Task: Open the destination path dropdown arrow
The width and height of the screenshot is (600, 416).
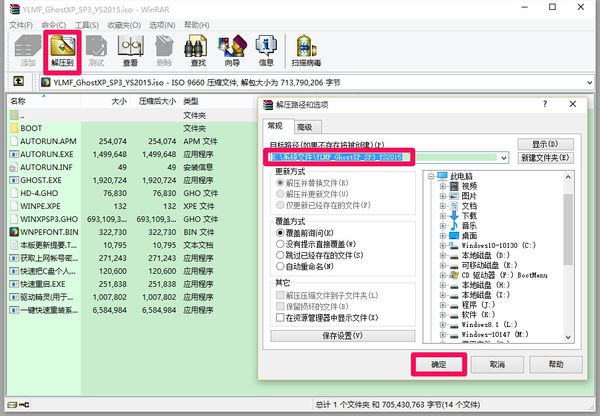Action: 504,157
